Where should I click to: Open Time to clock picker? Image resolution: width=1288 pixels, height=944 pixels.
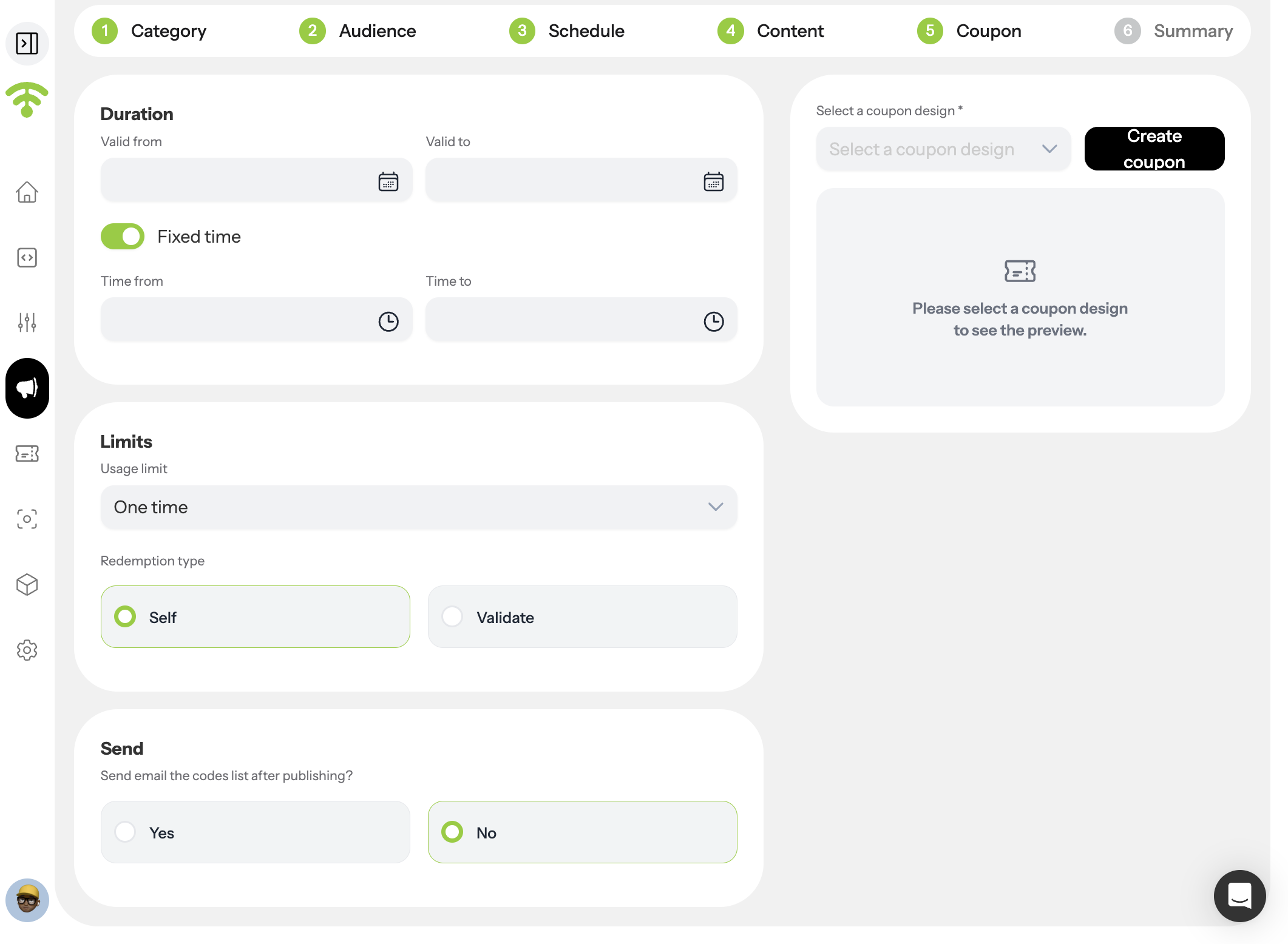[x=714, y=322]
